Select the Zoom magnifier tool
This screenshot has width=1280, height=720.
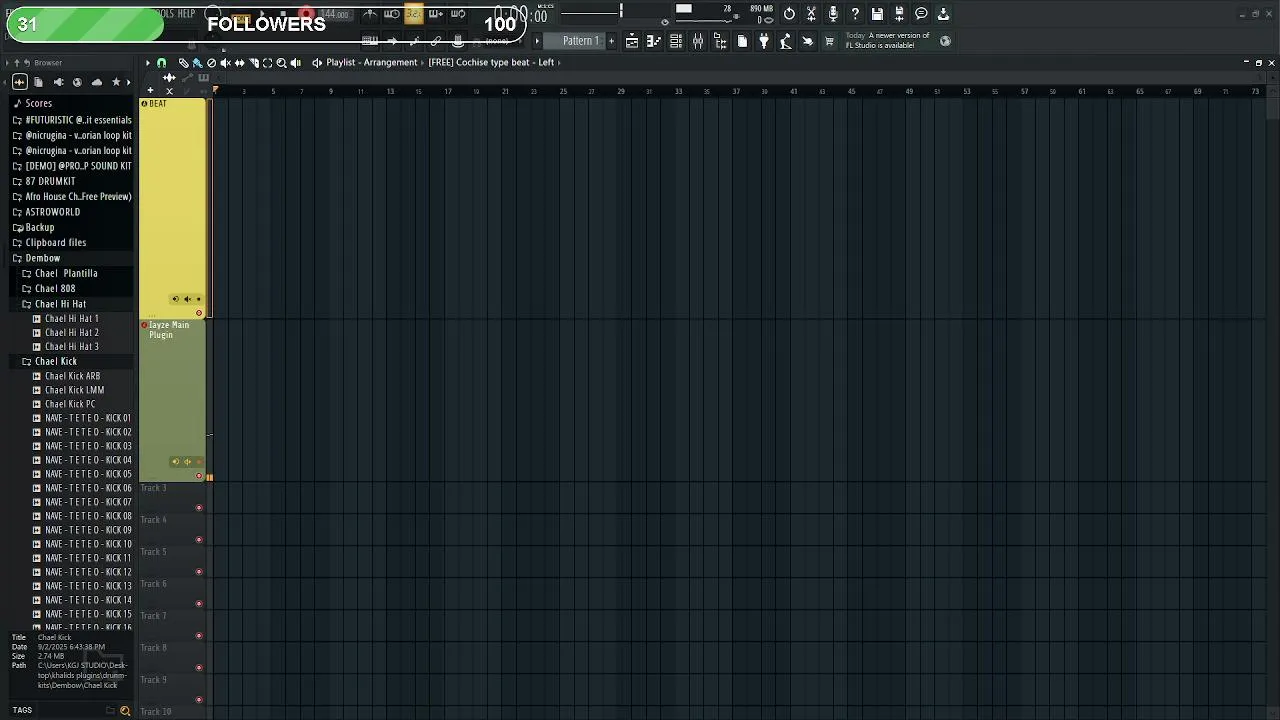[x=281, y=63]
